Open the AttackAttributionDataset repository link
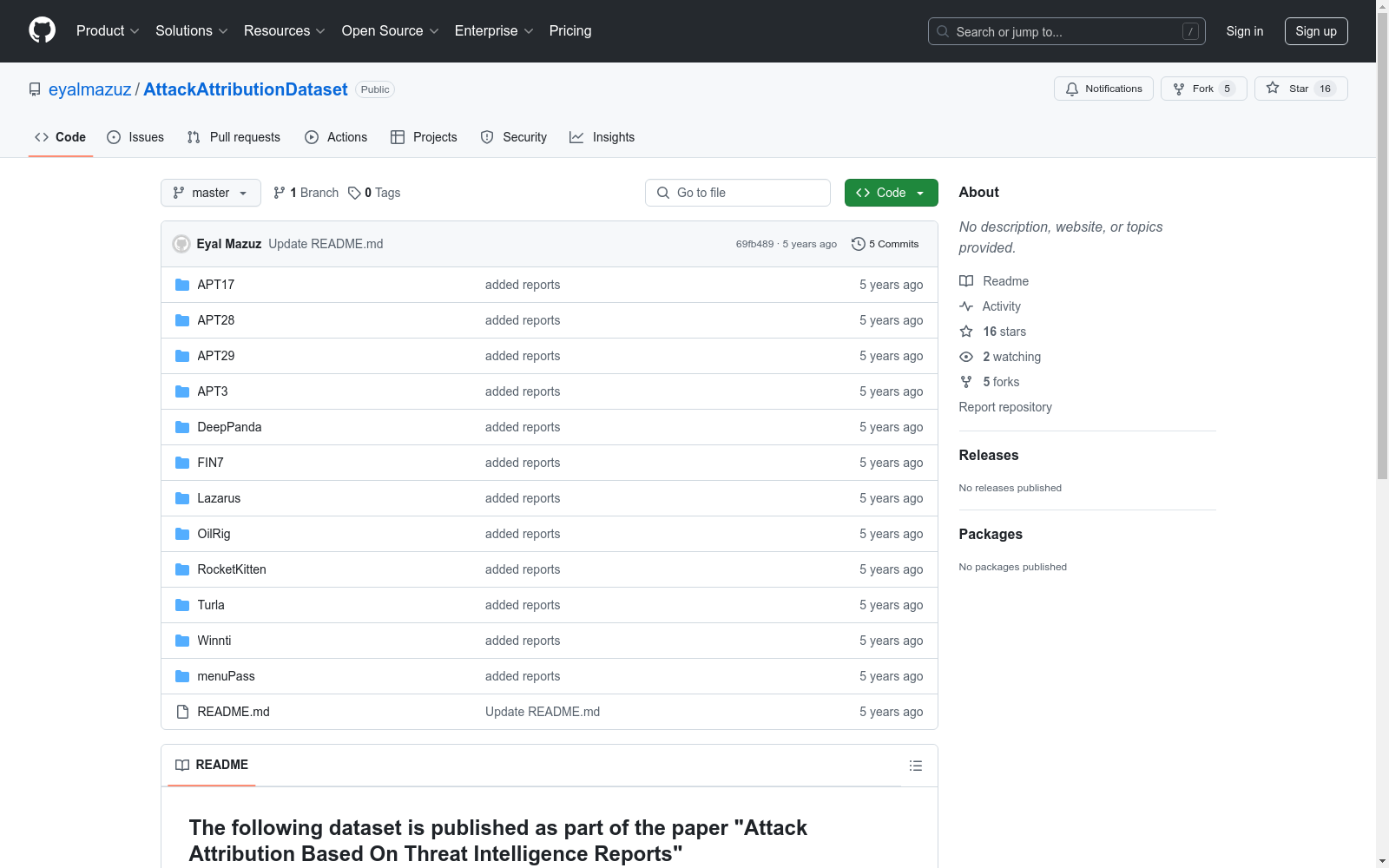The width and height of the screenshot is (1389, 868). click(246, 89)
